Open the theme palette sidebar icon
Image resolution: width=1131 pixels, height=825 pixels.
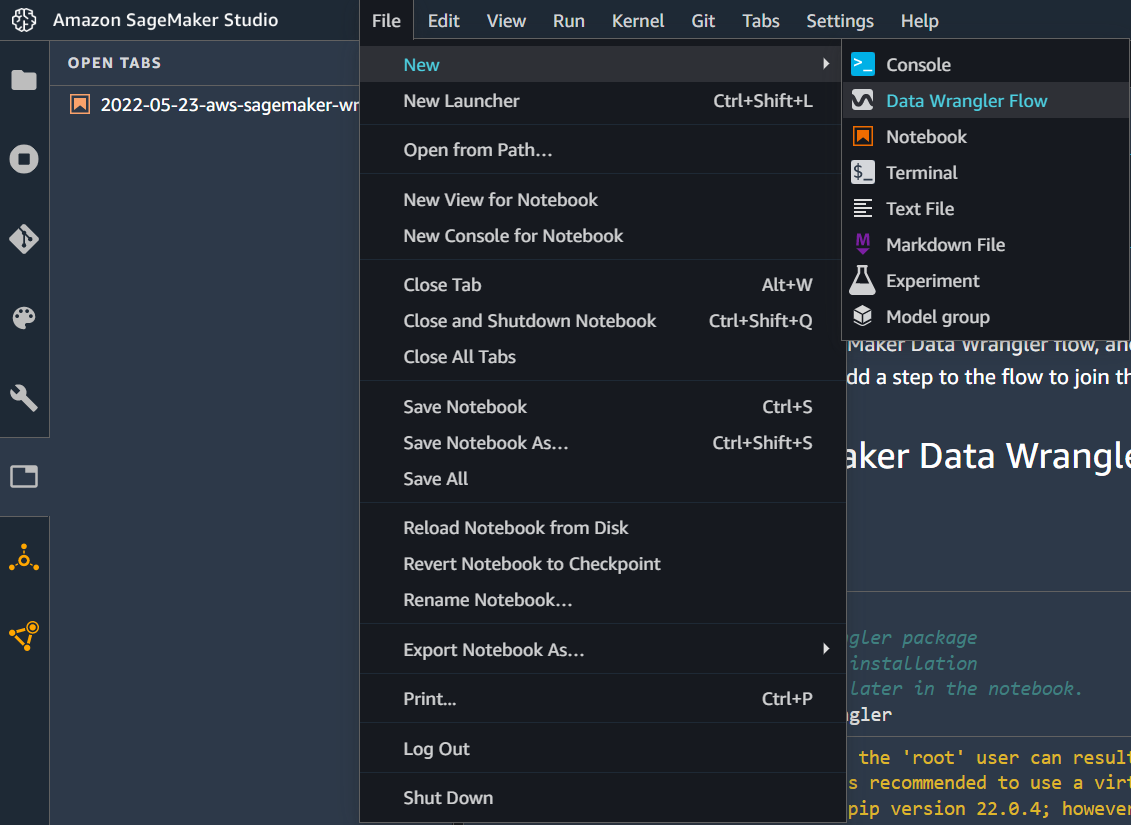click(24, 318)
